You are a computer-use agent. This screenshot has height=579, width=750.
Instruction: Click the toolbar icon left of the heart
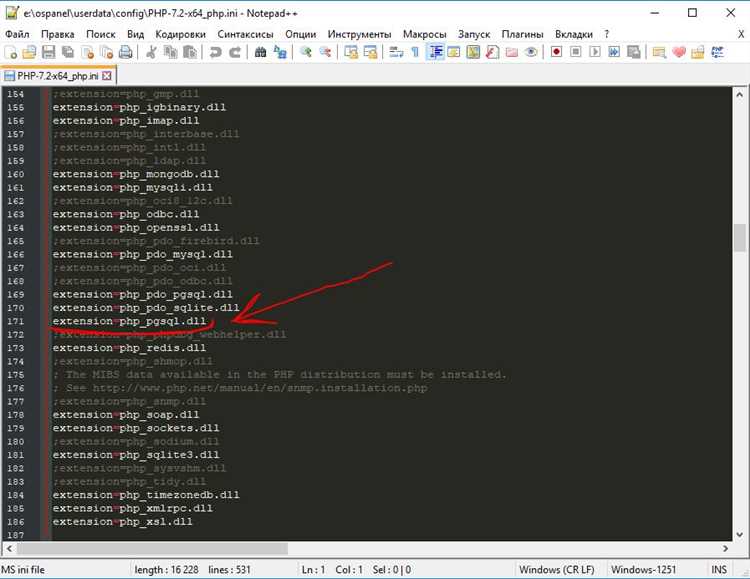coord(659,52)
